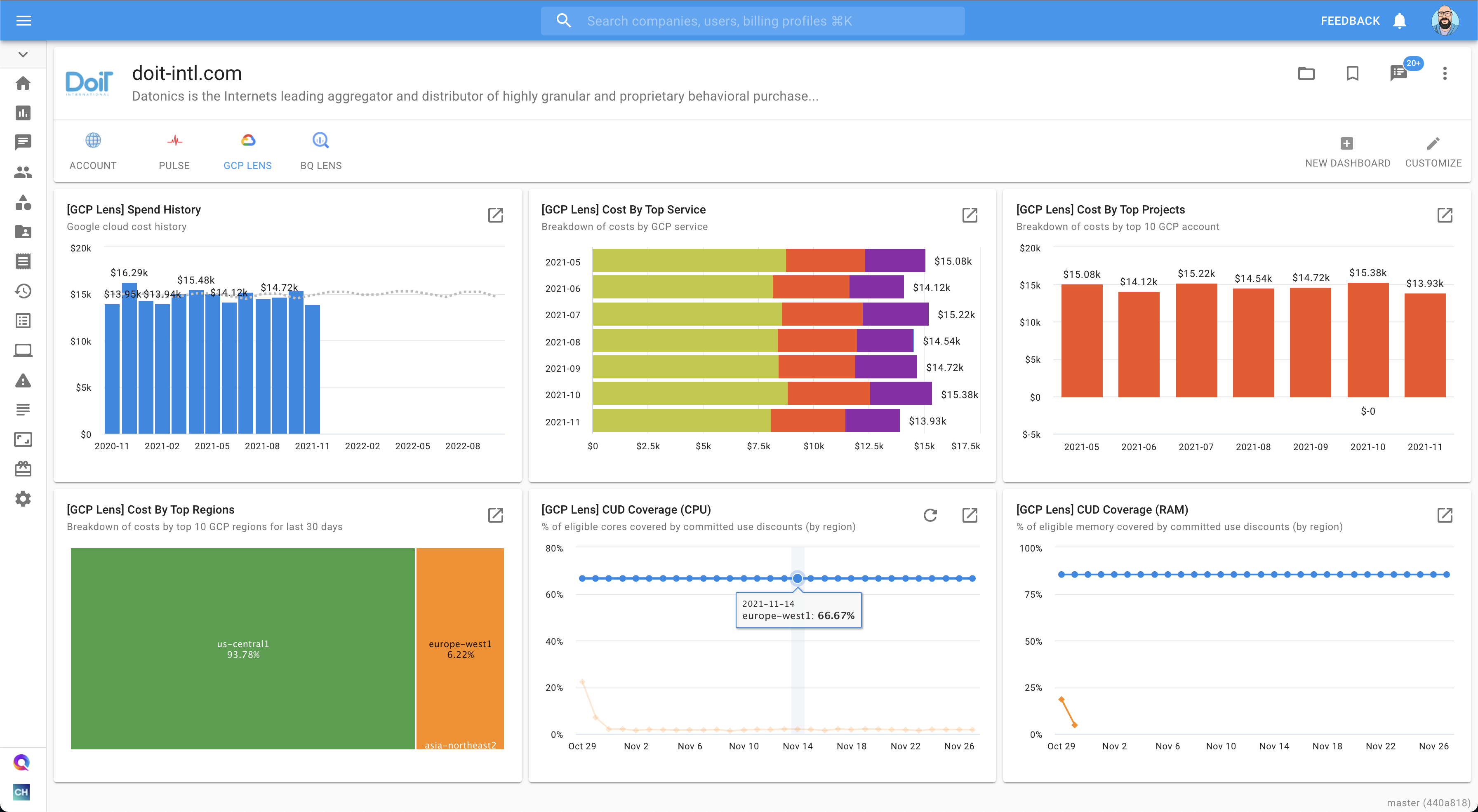Click the home icon in sidebar
This screenshot has height=812, width=1478.
pos(23,83)
